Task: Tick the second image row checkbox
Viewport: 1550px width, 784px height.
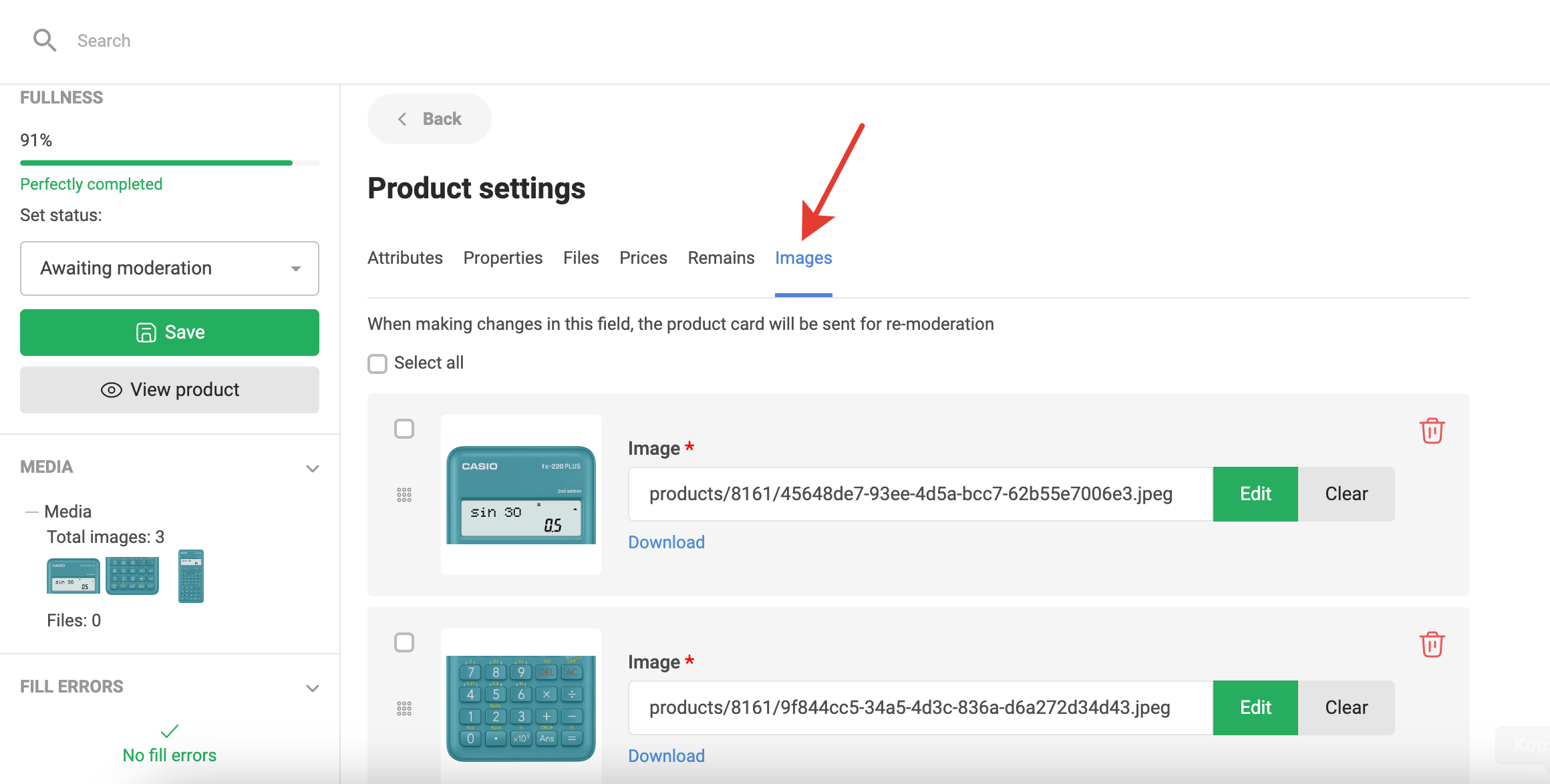Action: coord(404,642)
